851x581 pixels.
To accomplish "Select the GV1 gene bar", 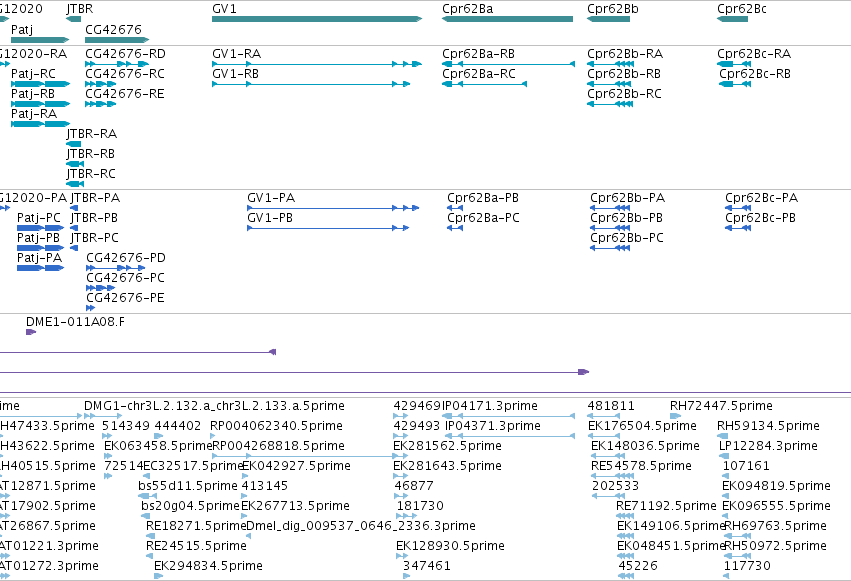I will click(317, 19).
